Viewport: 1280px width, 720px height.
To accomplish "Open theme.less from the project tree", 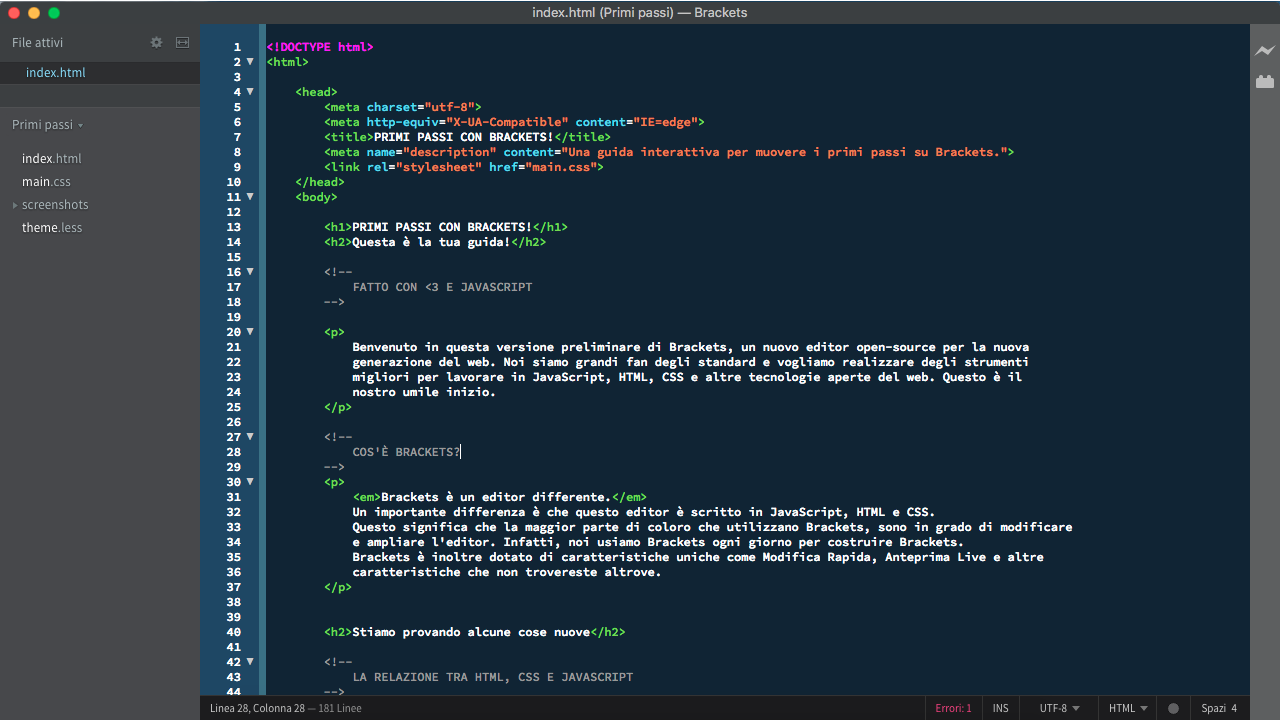I will click(x=52, y=228).
